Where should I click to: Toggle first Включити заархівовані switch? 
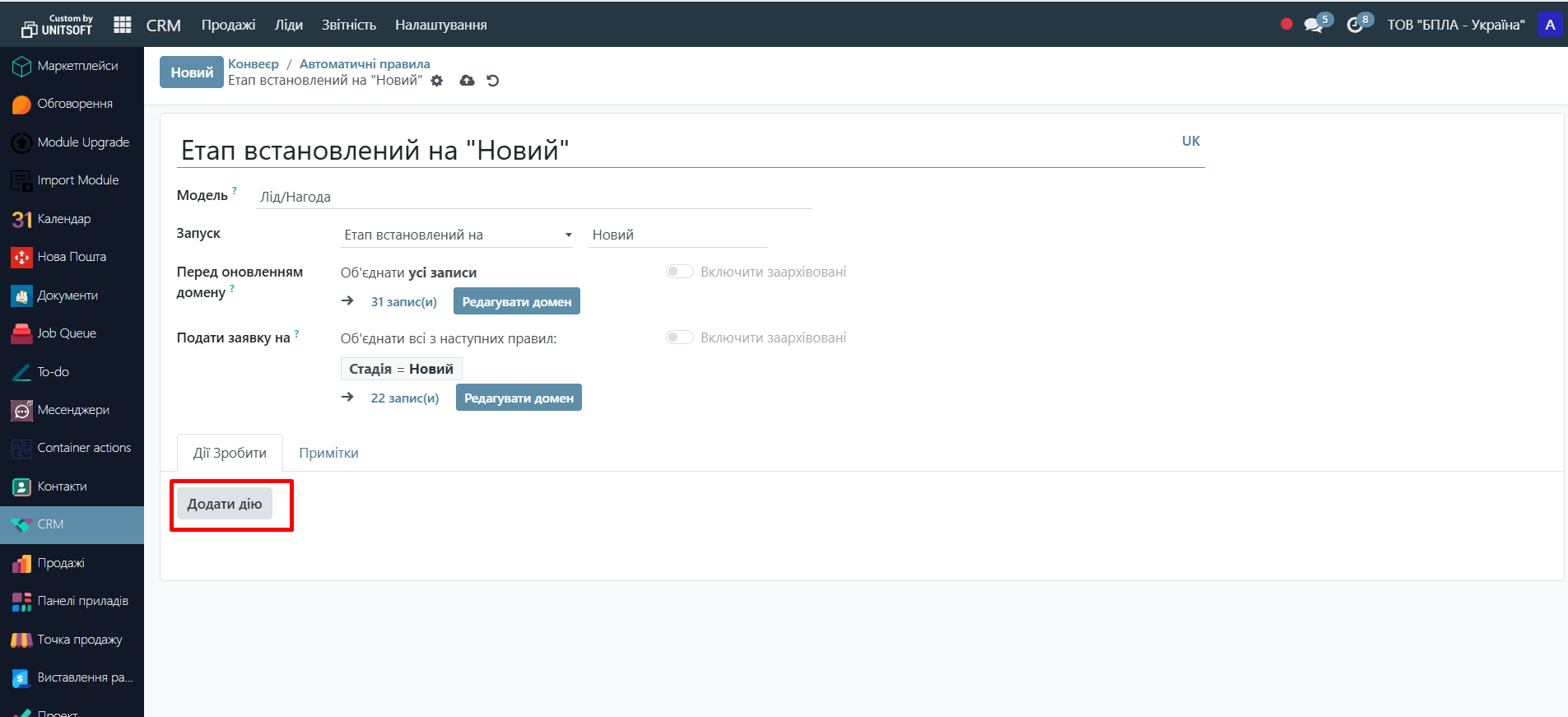tap(679, 272)
